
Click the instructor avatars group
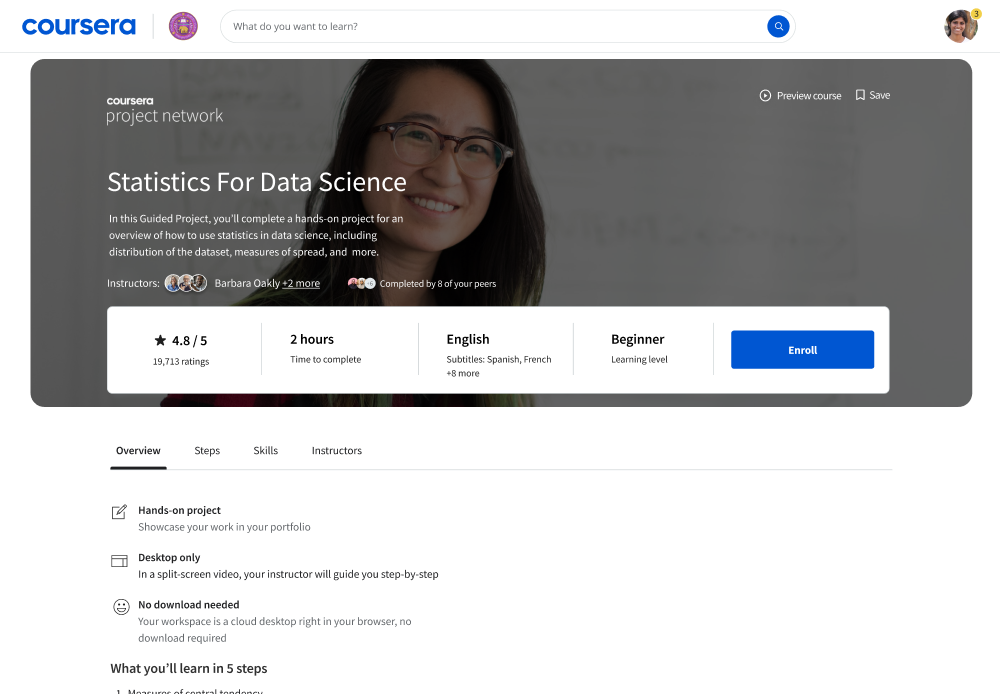pyautogui.click(x=186, y=283)
